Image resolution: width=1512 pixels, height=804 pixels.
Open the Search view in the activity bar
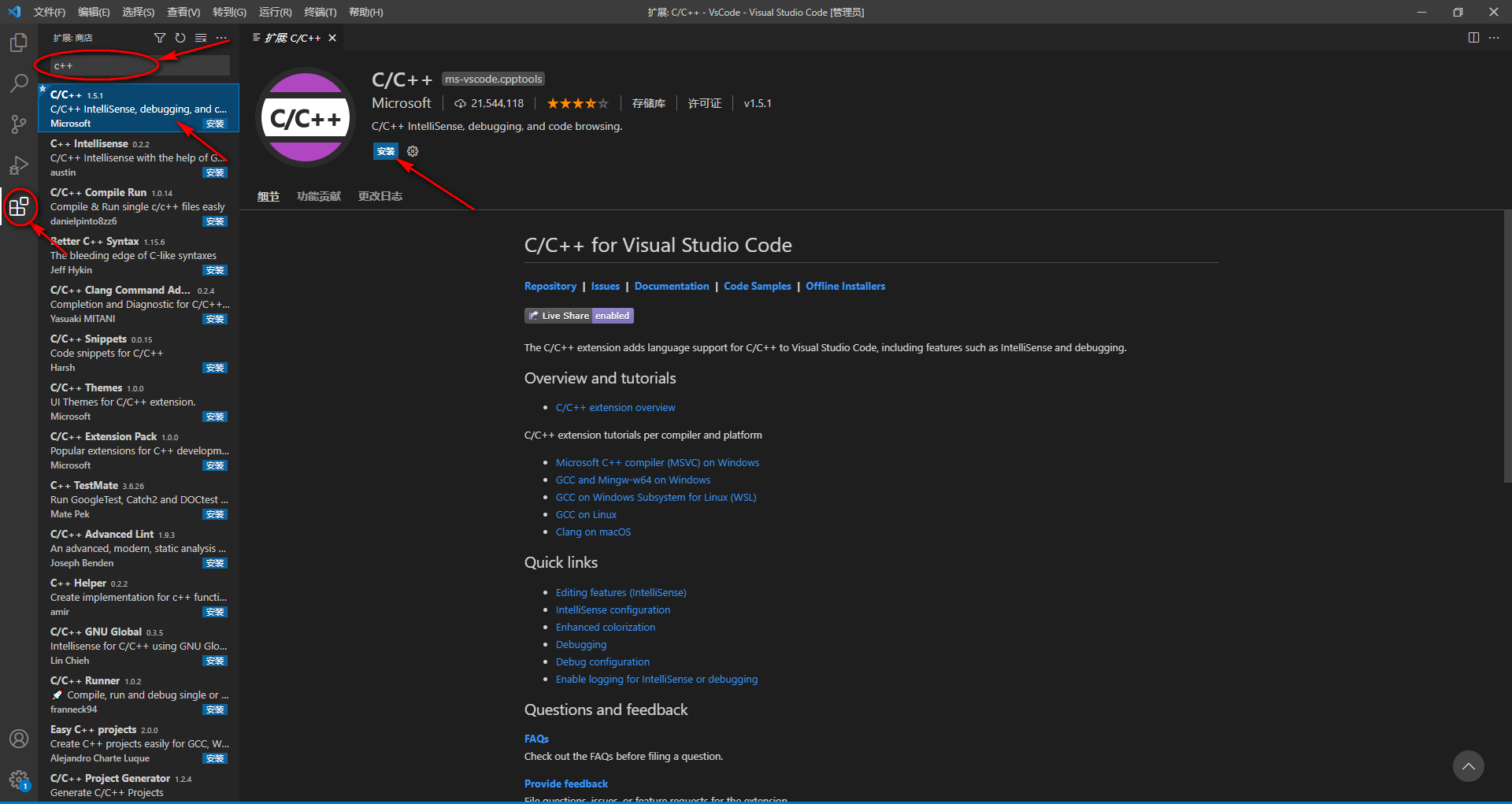19,83
